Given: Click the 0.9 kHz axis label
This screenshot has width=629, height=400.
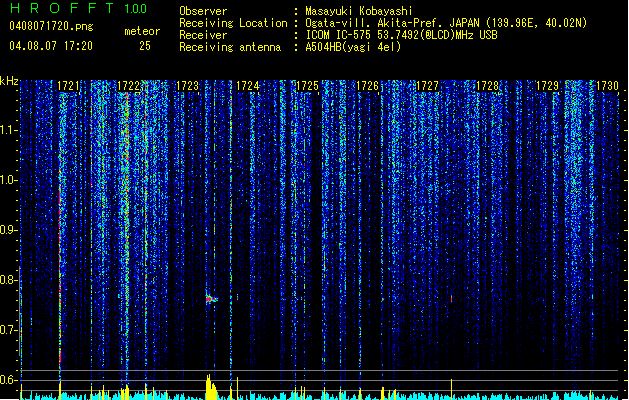Looking at the screenshot, I should point(9,230).
